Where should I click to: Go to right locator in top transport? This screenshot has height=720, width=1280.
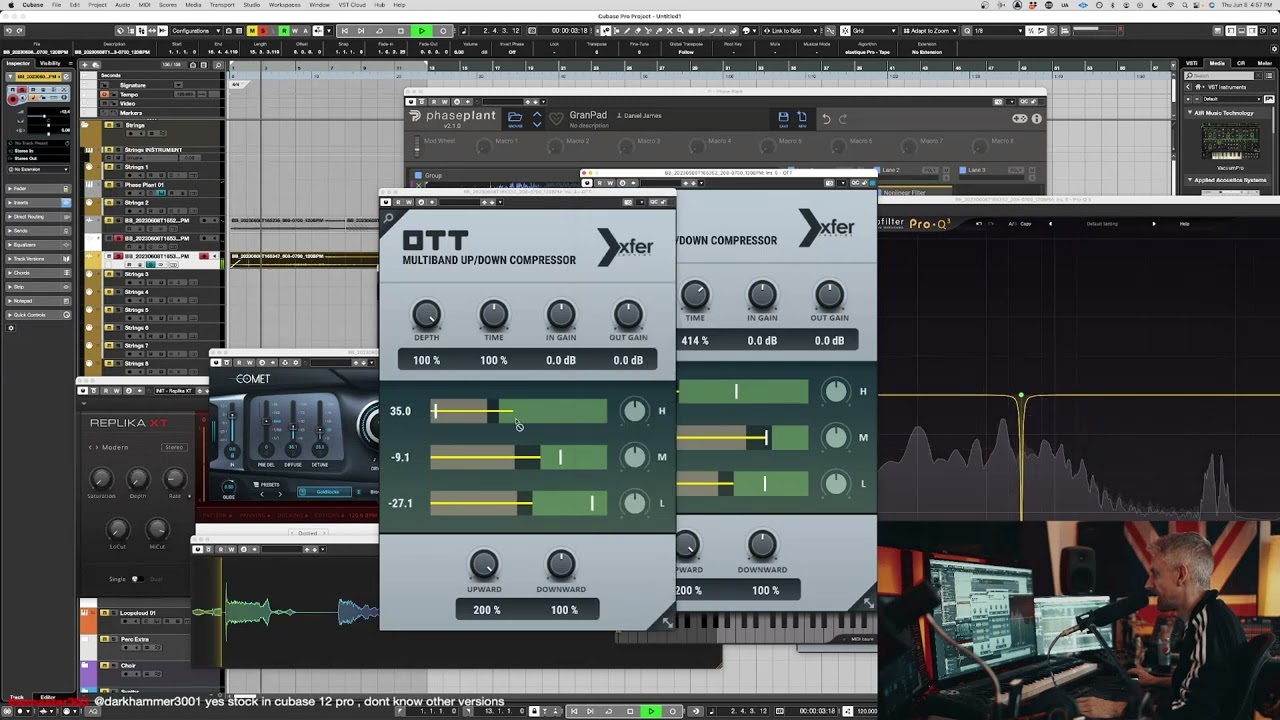(x=361, y=31)
